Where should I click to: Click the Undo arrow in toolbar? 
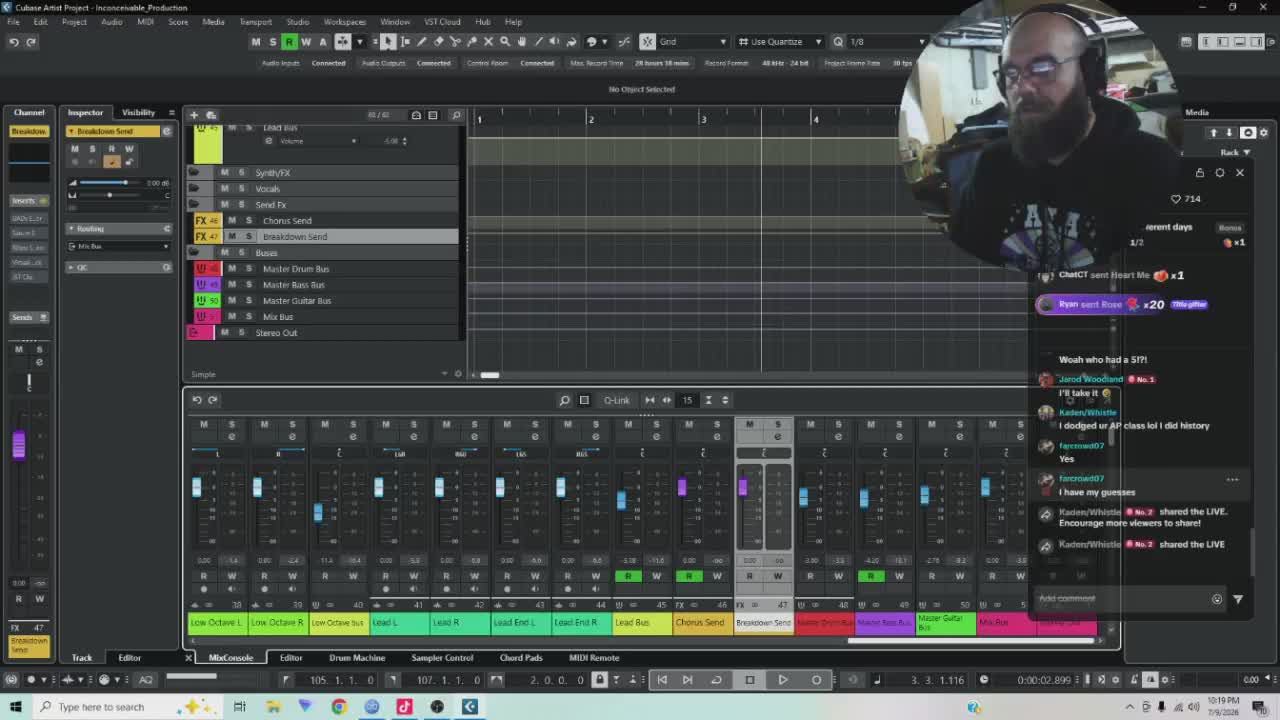point(14,42)
